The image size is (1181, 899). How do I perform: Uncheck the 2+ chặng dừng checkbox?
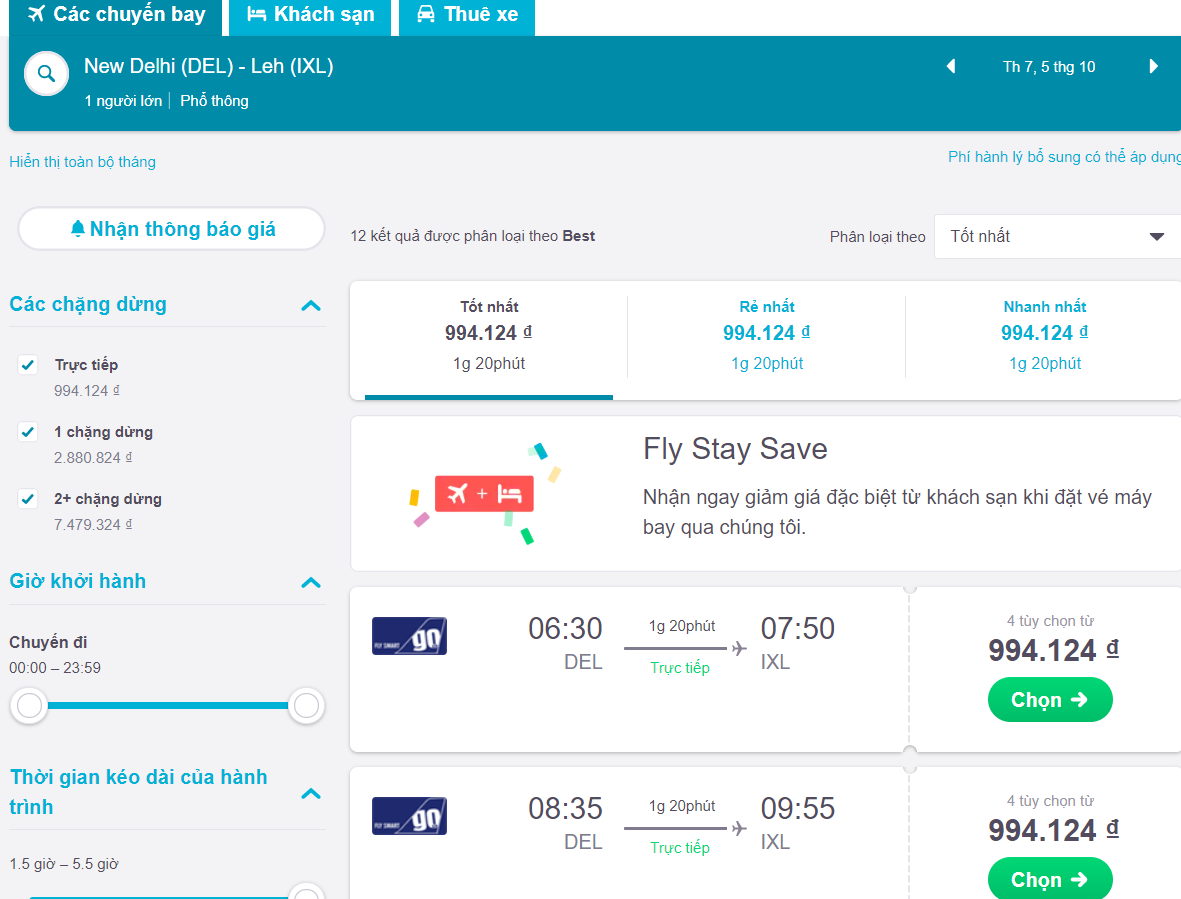tap(28, 499)
